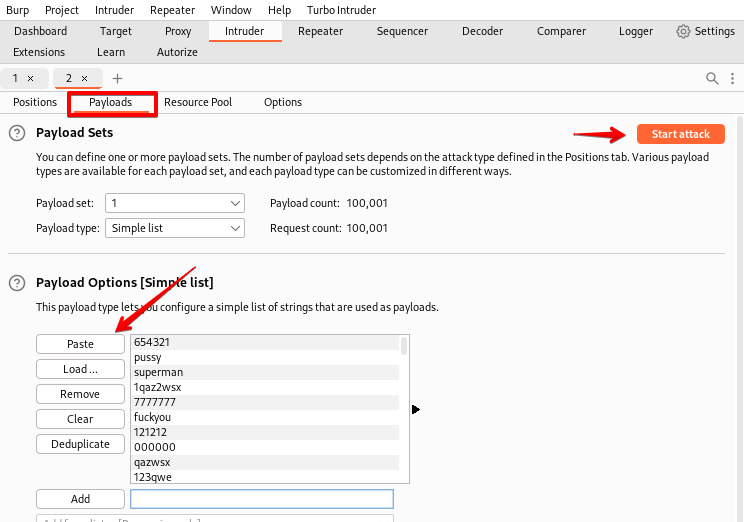The height and width of the screenshot is (522, 744).
Task: Go to the Resource Pool sub-tab
Action: [x=198, y=103]
